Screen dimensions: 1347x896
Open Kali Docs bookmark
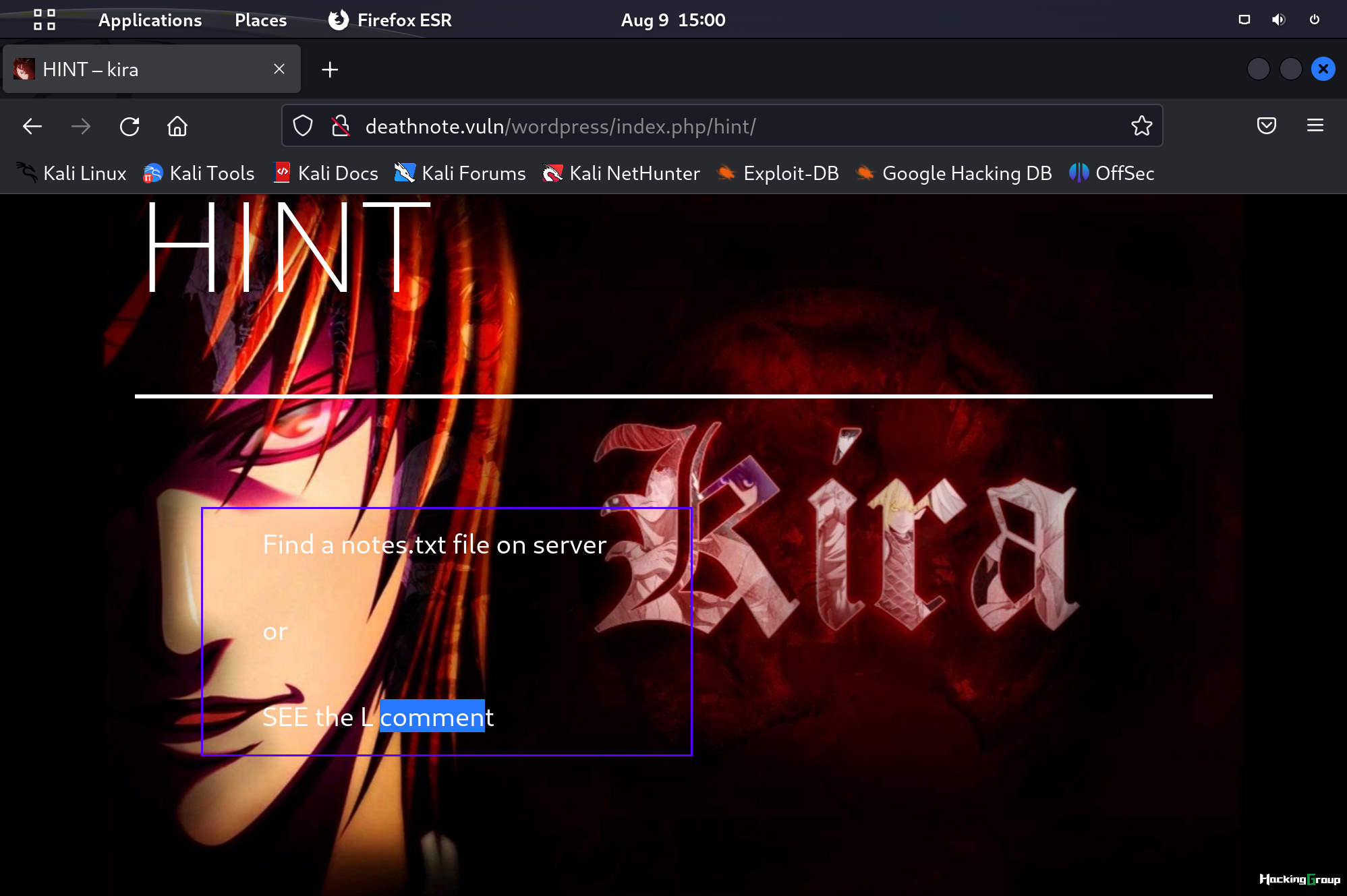(x=326, y=173)
